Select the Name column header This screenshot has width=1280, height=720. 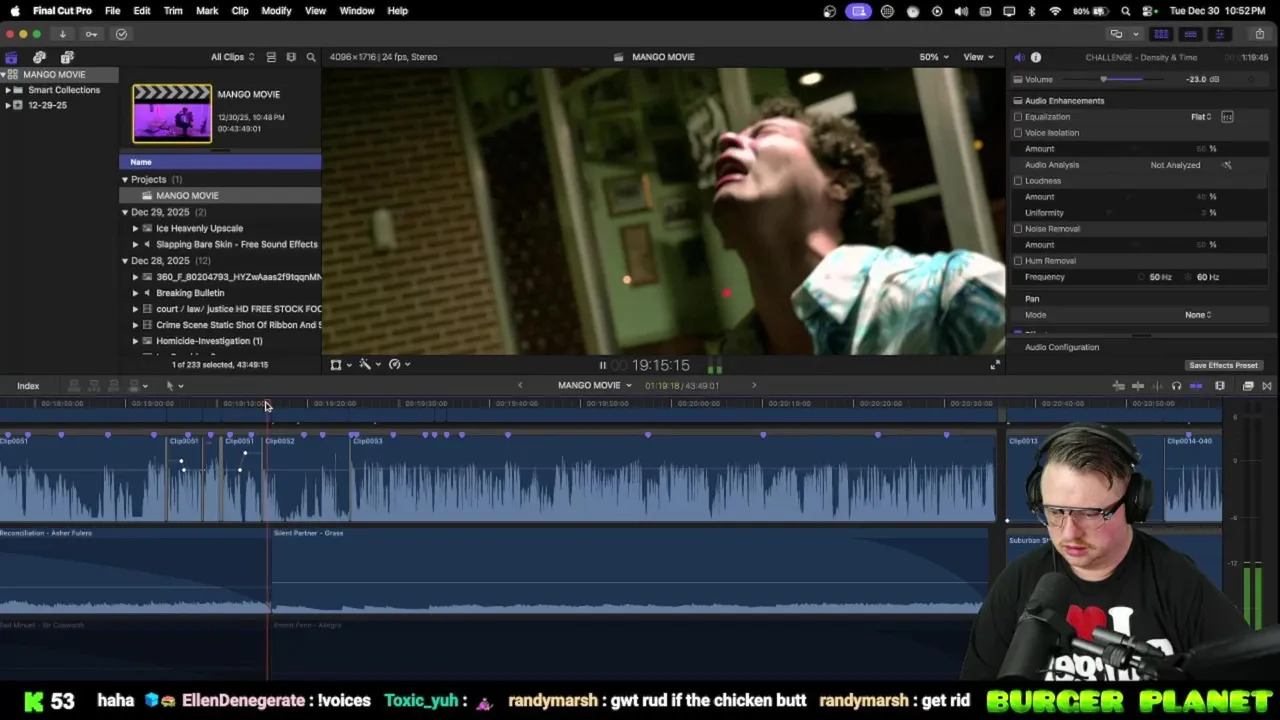click(x=220, y=162)
